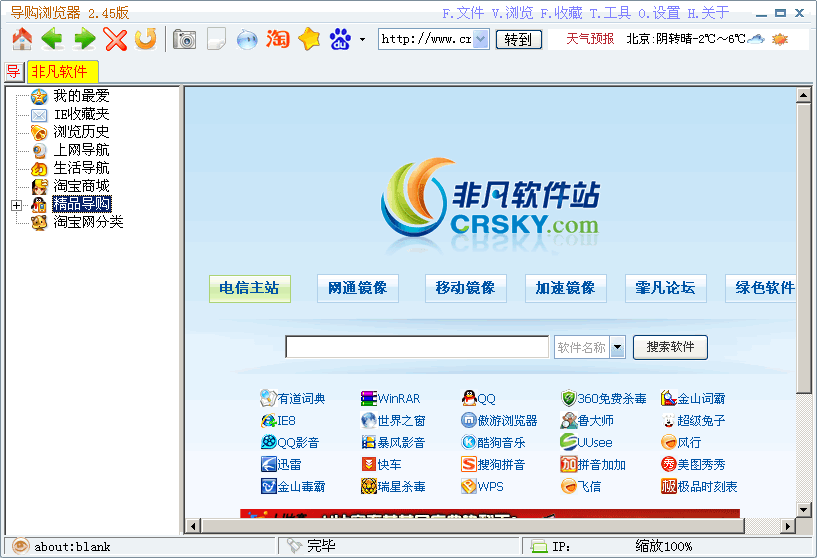This screenshot has width=817, height=558.
Task: Open the 傲游浏览器 link
Action: pyautogui.click(x=507, y=420)
